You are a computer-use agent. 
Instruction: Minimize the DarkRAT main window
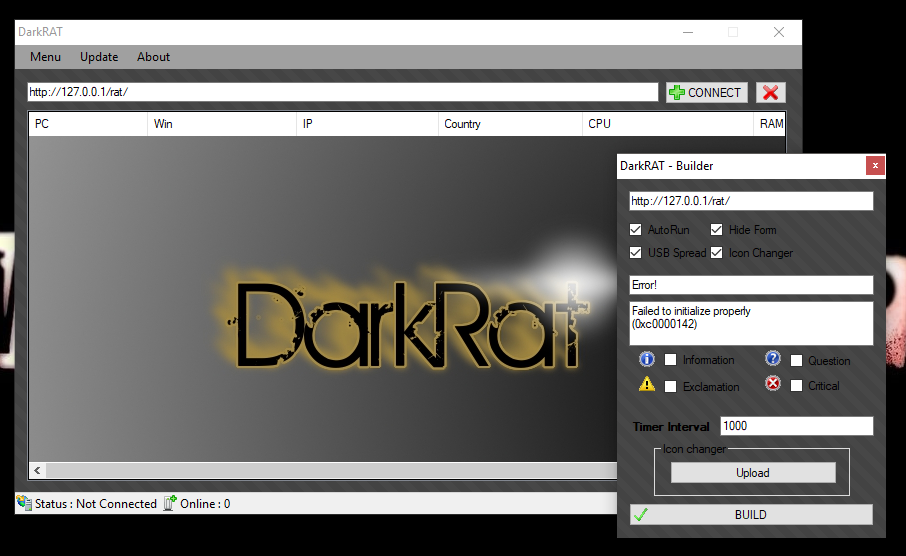point(688,32)
